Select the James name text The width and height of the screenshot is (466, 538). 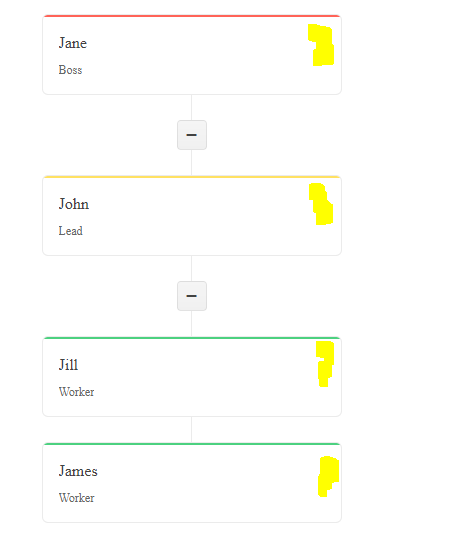coord(78,471)
